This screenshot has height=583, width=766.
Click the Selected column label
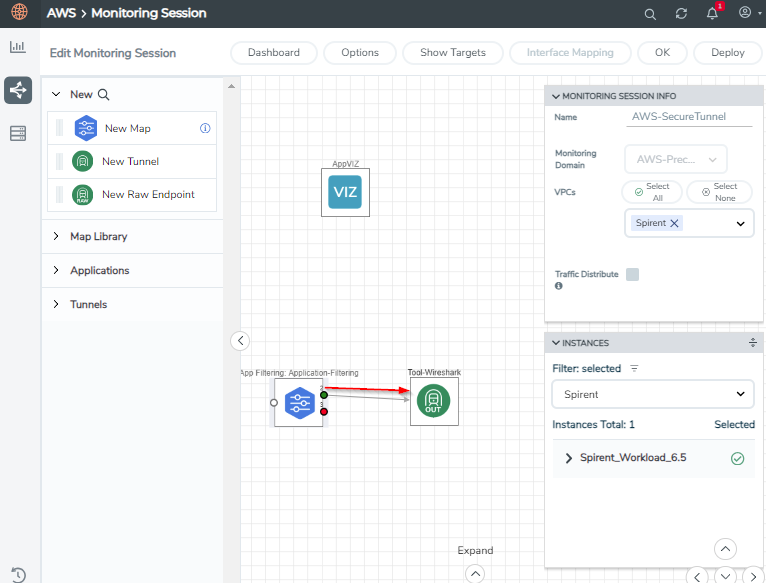point(734,424)
